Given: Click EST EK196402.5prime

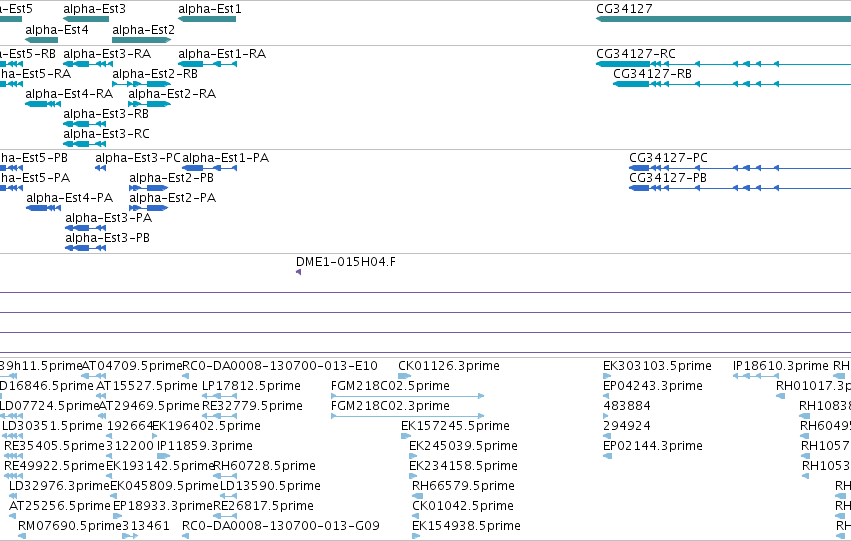Looking at the screenshot, I should pos(207,426).
